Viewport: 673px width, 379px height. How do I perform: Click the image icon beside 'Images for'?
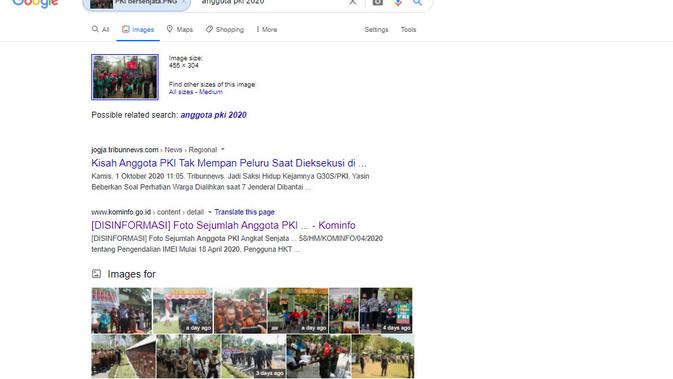click(x=97, y=274)
